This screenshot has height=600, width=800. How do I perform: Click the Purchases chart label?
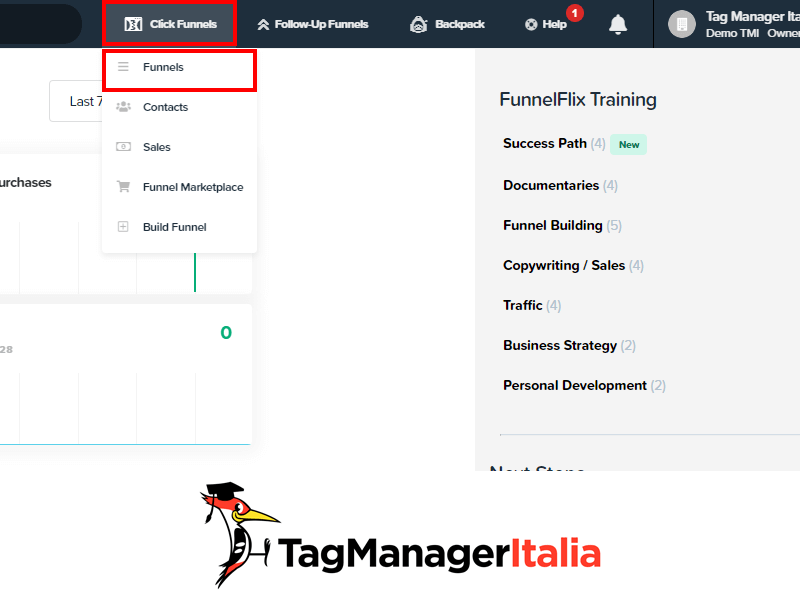pos(26,183)
